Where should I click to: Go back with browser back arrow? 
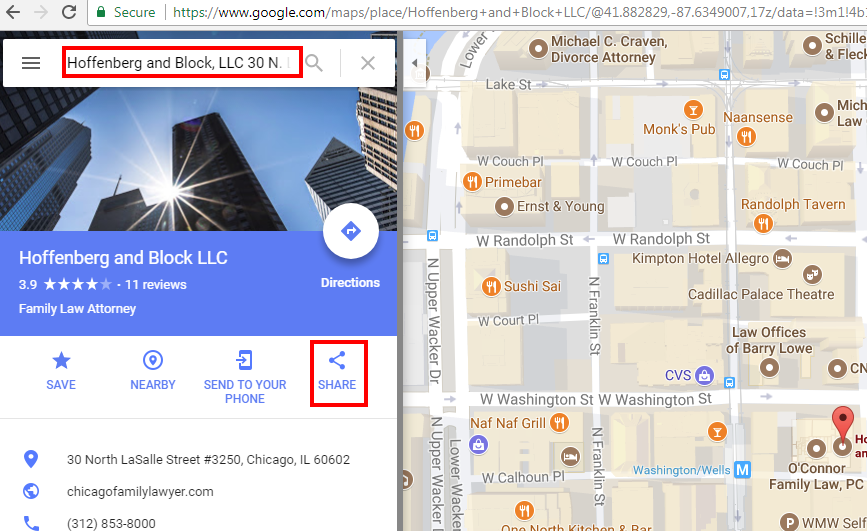pyautogui.click(x=13, y=12)
